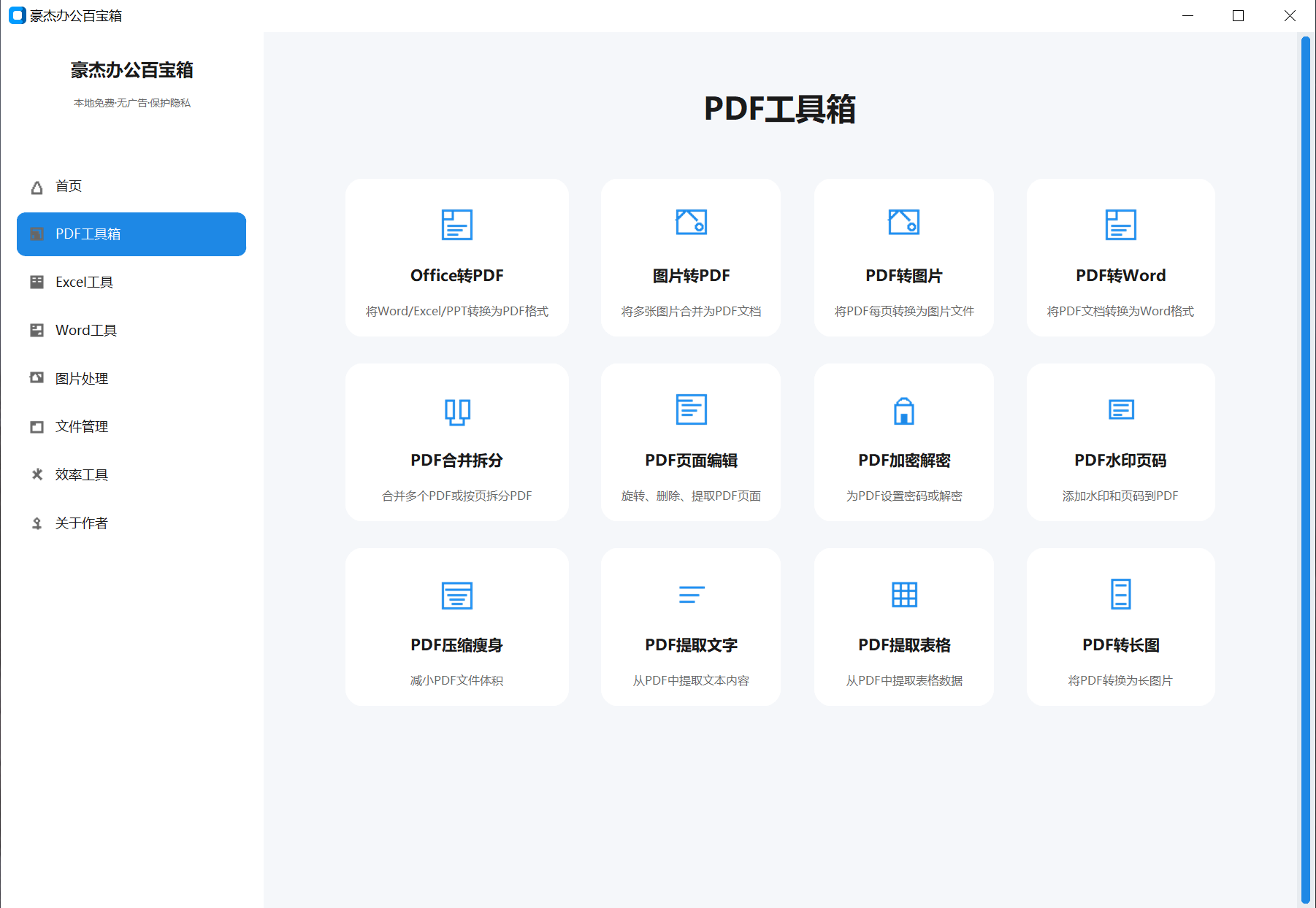Click the PDF转长图 long page icon

(x=1120, y=593)
